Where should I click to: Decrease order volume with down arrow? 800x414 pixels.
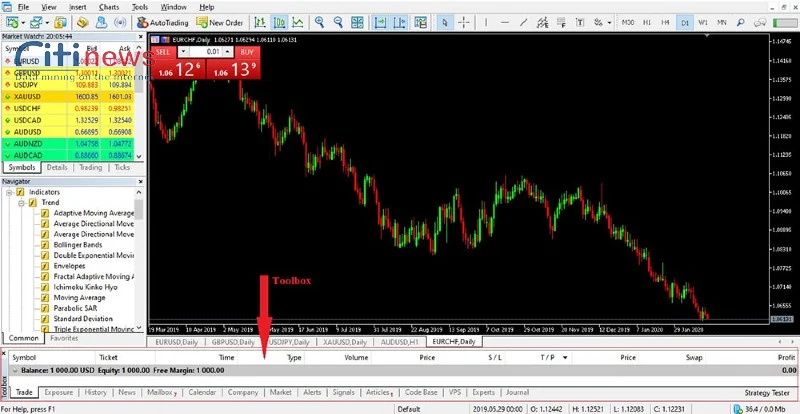(183, 52)
